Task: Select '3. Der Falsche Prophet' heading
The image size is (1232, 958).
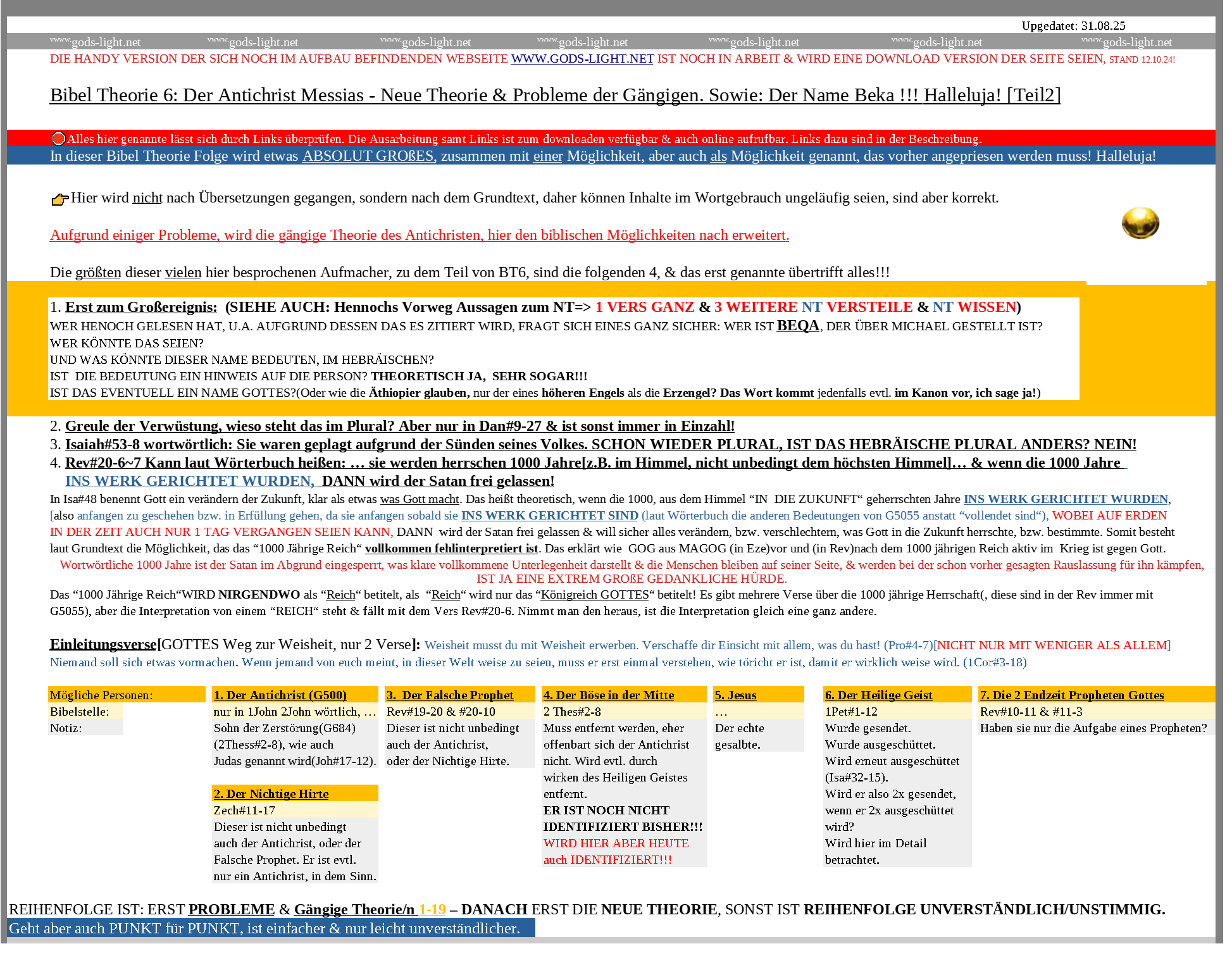Action: (450, 695)
